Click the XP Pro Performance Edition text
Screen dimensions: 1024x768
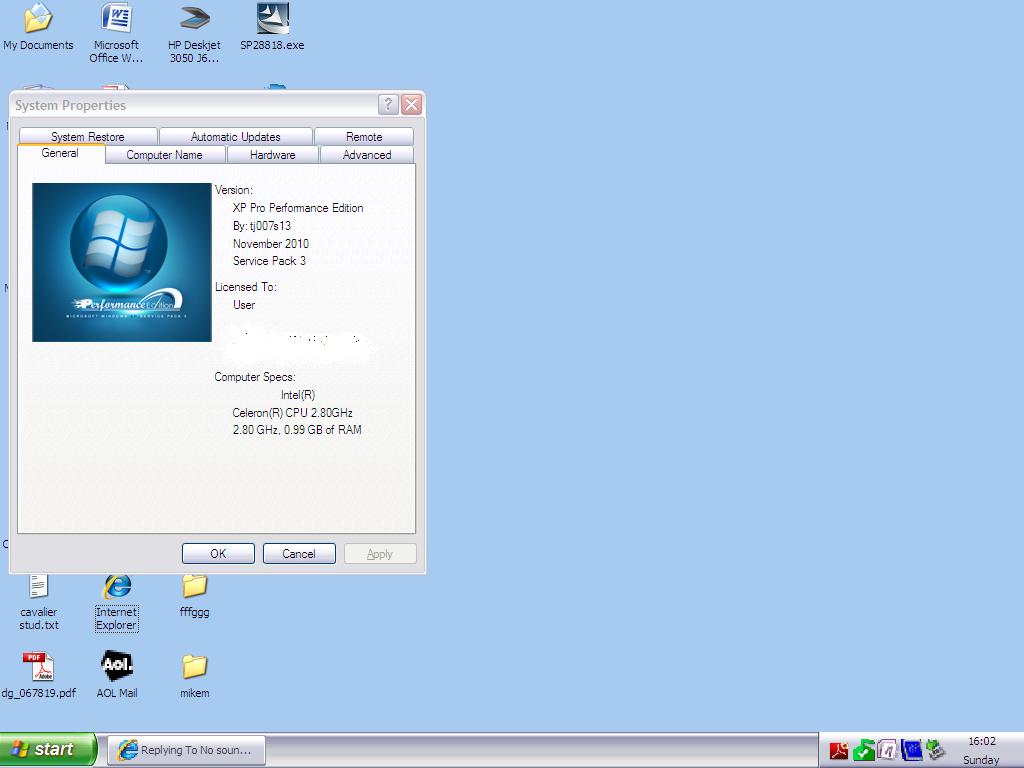[x=298, y=208]
